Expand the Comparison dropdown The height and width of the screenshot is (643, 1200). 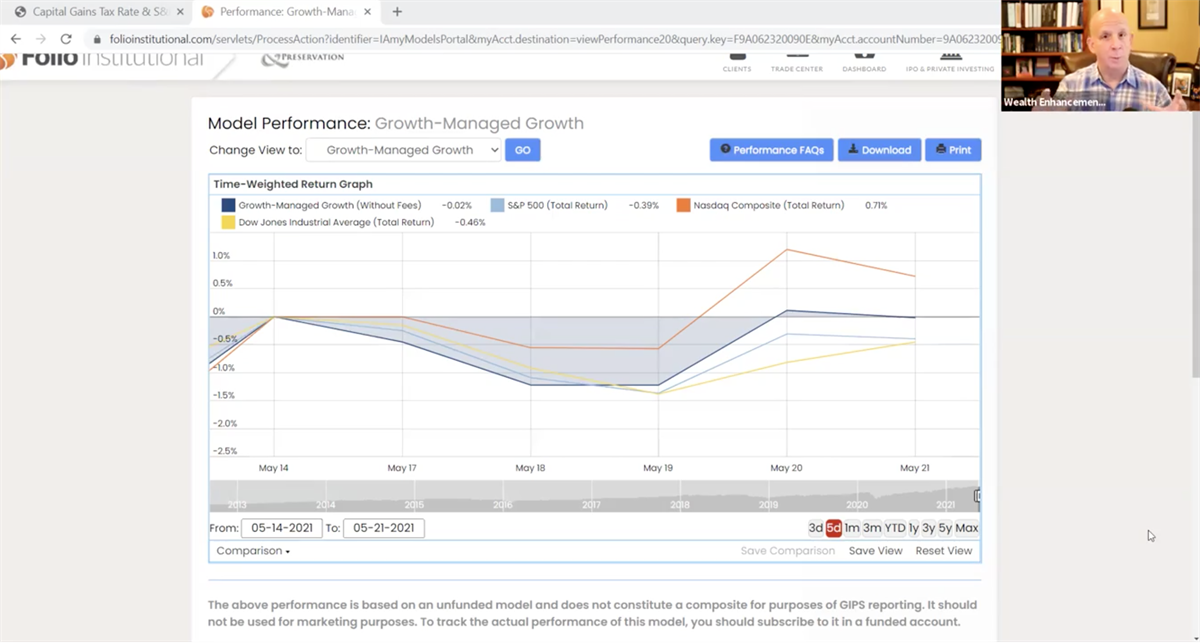point(253,551)
